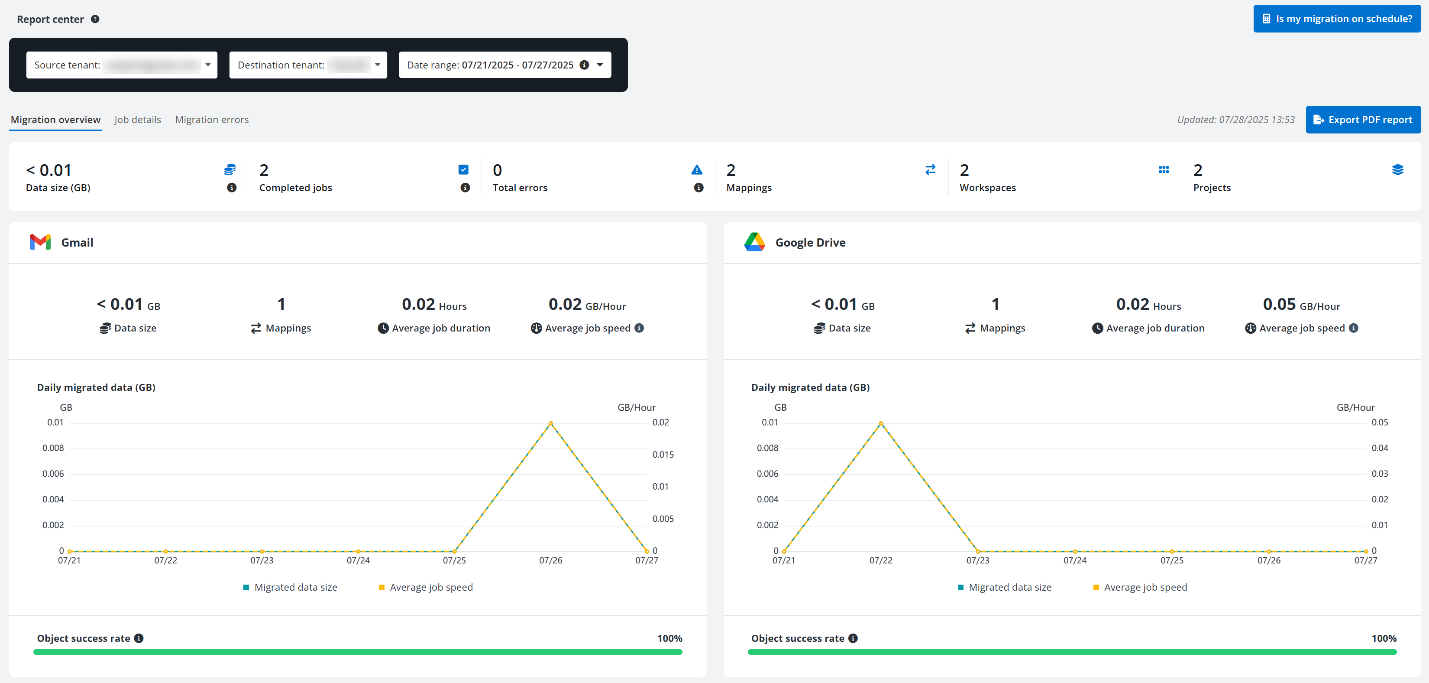Switch to the Job details tab
The width and height of the screenshot is (1429, 683).
[137, 118]
